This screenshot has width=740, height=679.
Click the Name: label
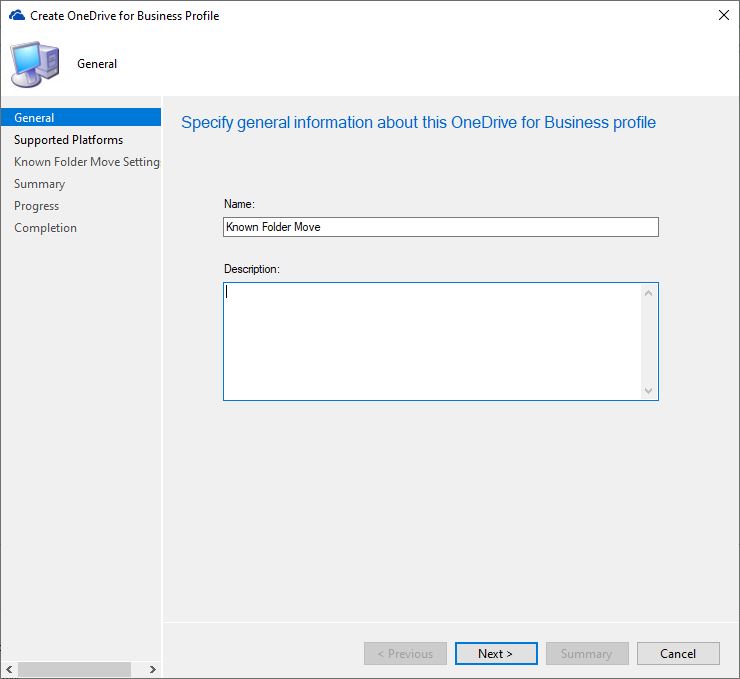coord(239,204)
